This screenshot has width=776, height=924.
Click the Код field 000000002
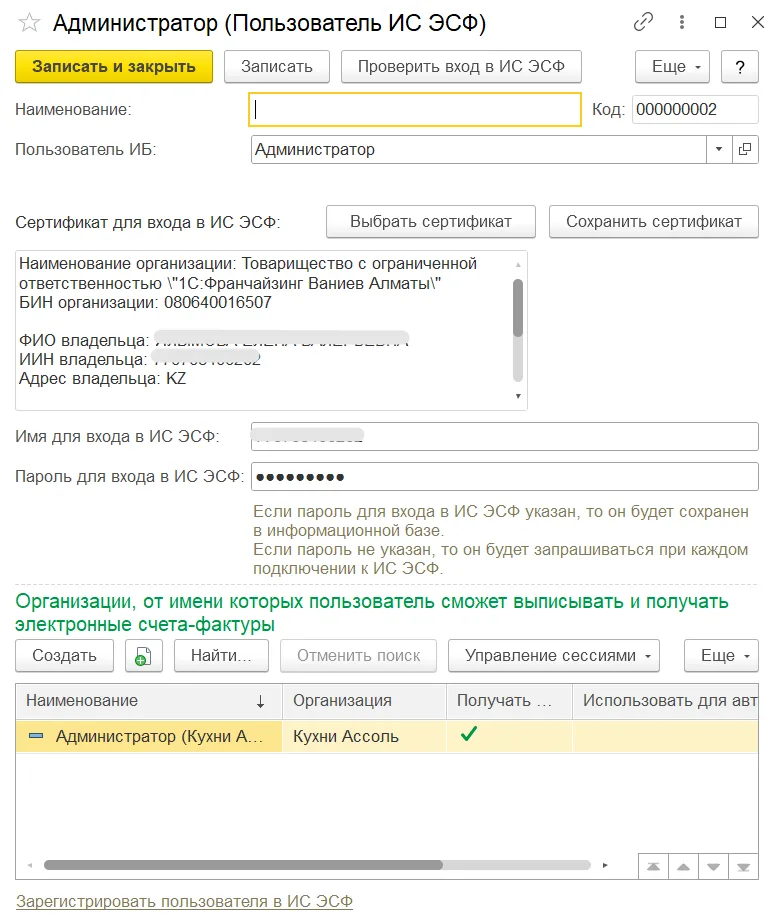(695, 110)
